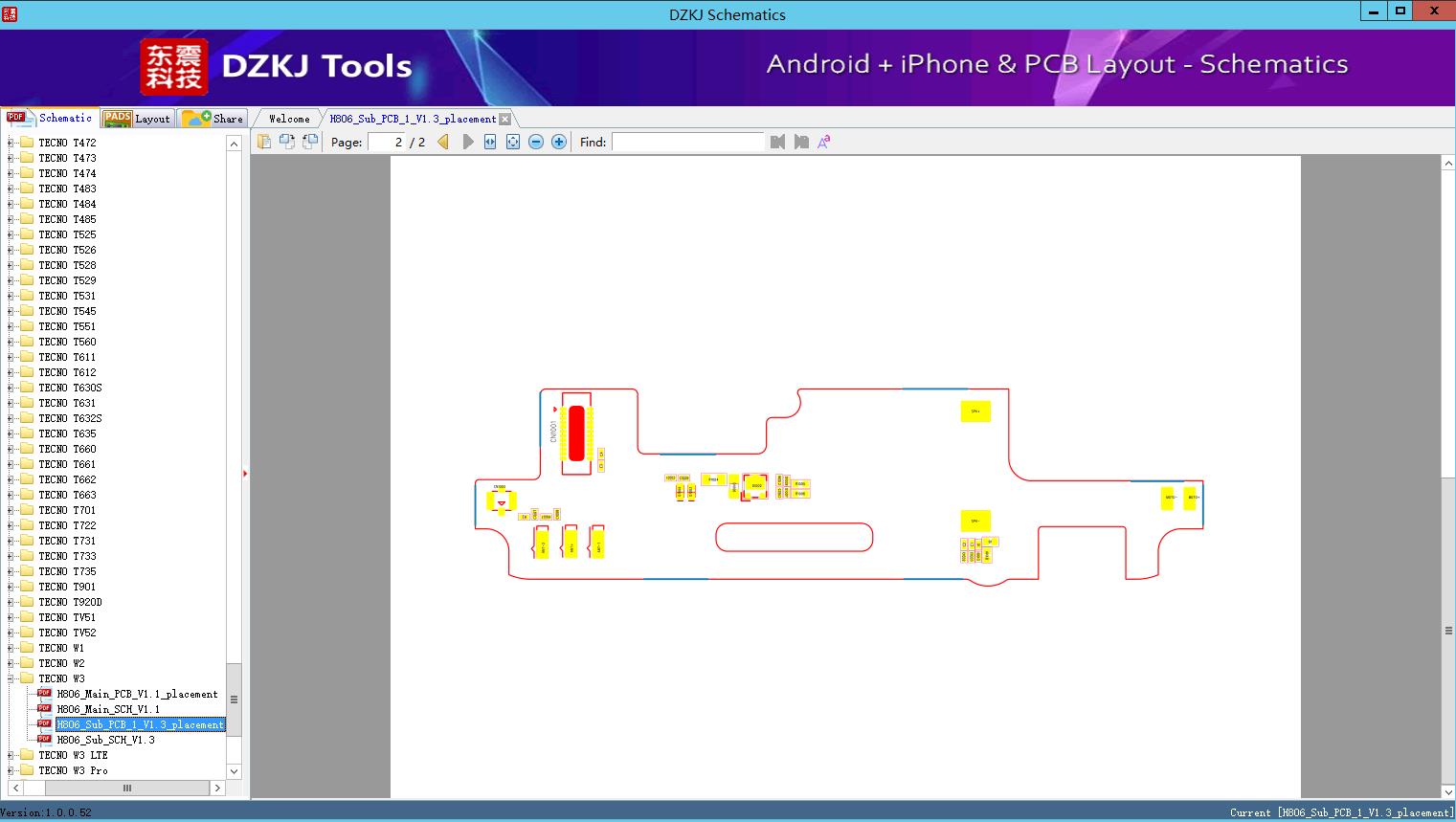Go to the next page with the gray arrow

[468, 142]
